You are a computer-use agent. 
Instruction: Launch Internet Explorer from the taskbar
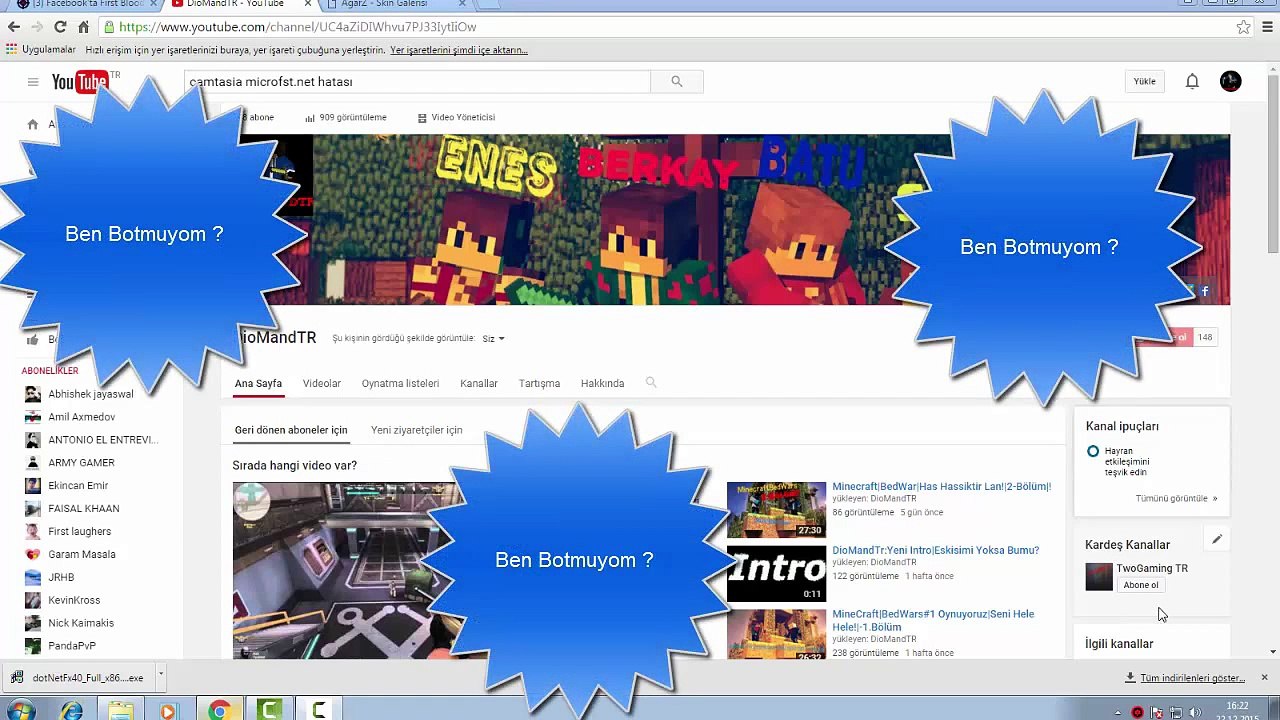pyautogui.click(x=71, y=710)
